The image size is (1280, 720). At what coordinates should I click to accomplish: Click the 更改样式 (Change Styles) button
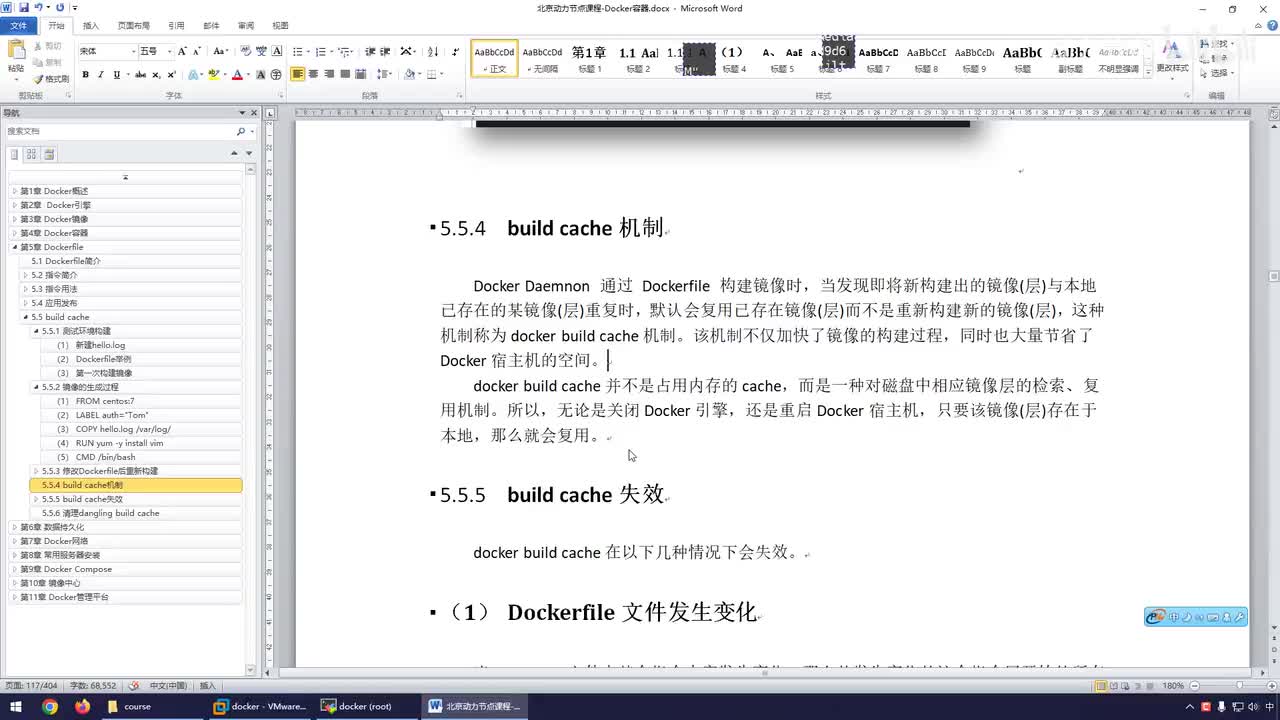point(1172,59)
